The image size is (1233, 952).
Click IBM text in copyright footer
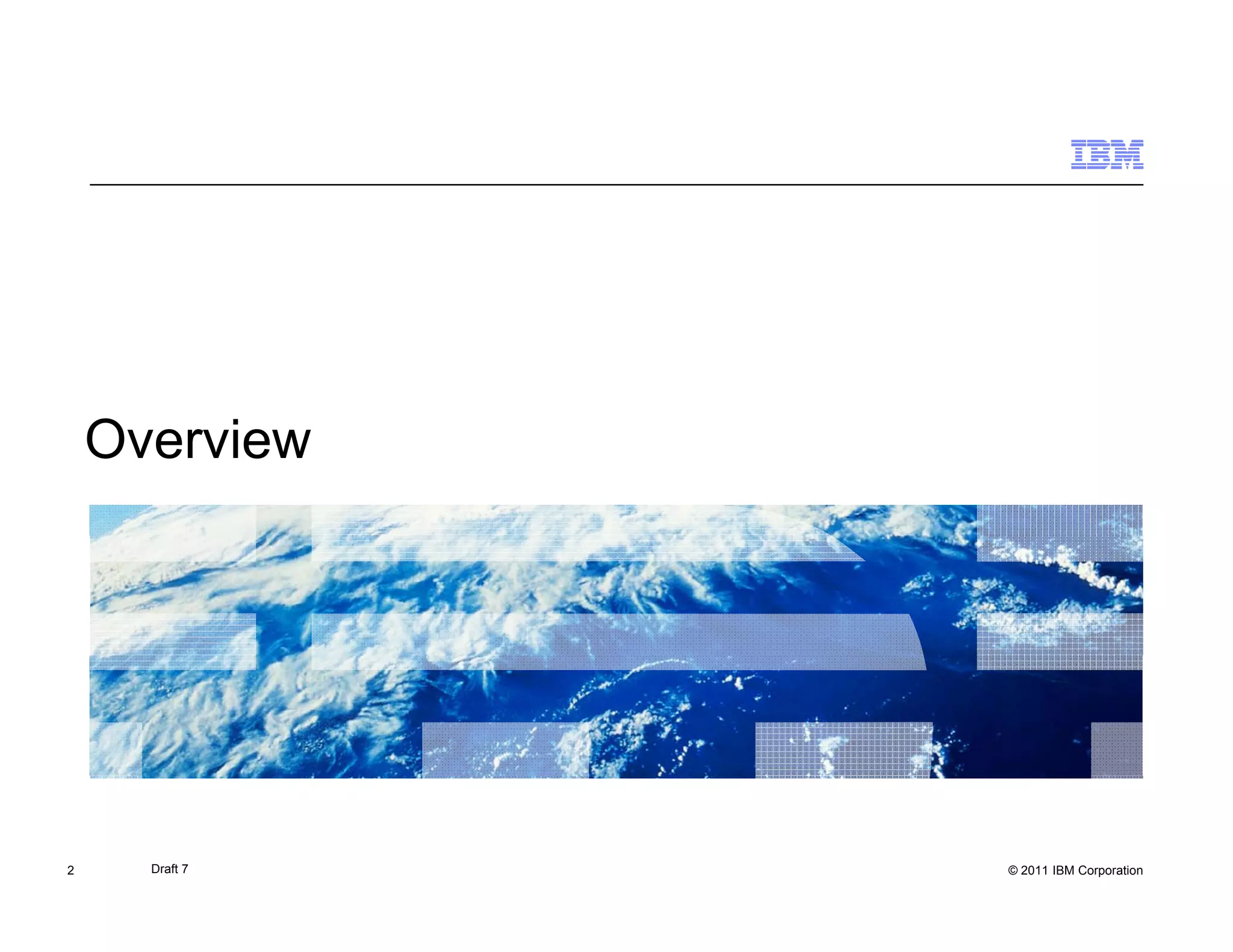(x=1063, y=871)
